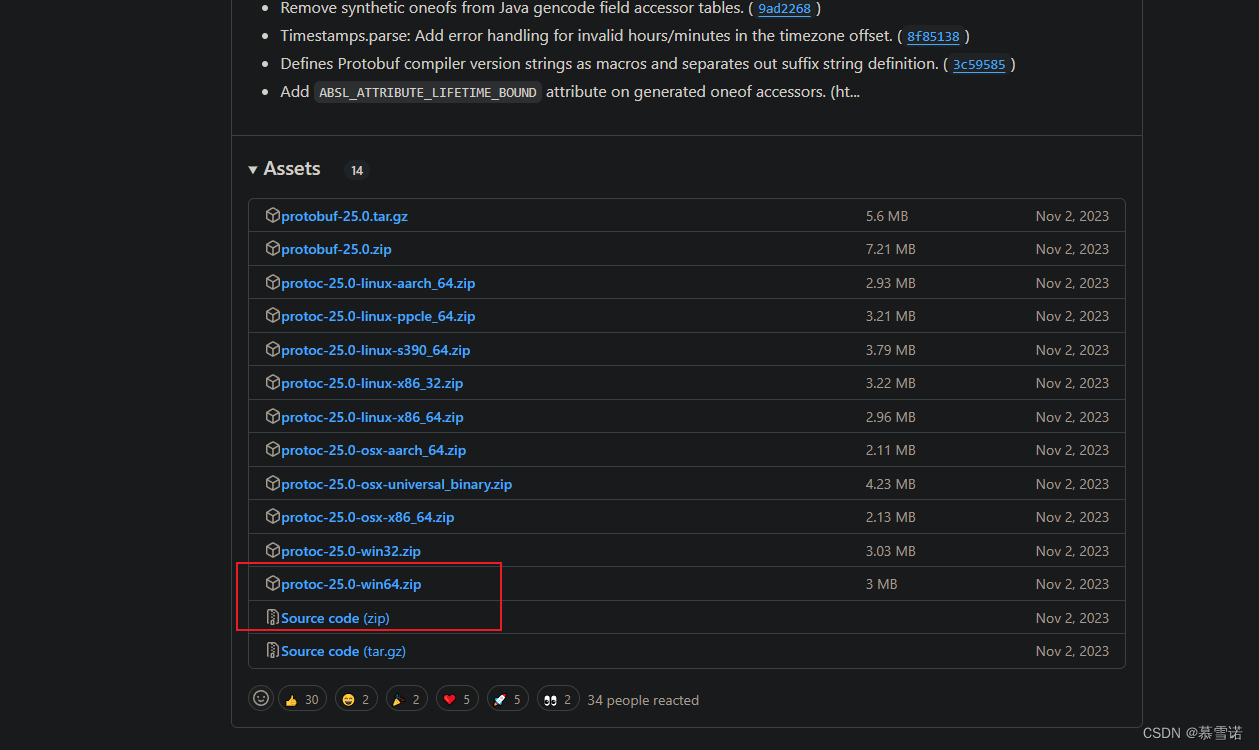Open commit 3c59585
Screen dimensions: 1259x750
(979, 63)
